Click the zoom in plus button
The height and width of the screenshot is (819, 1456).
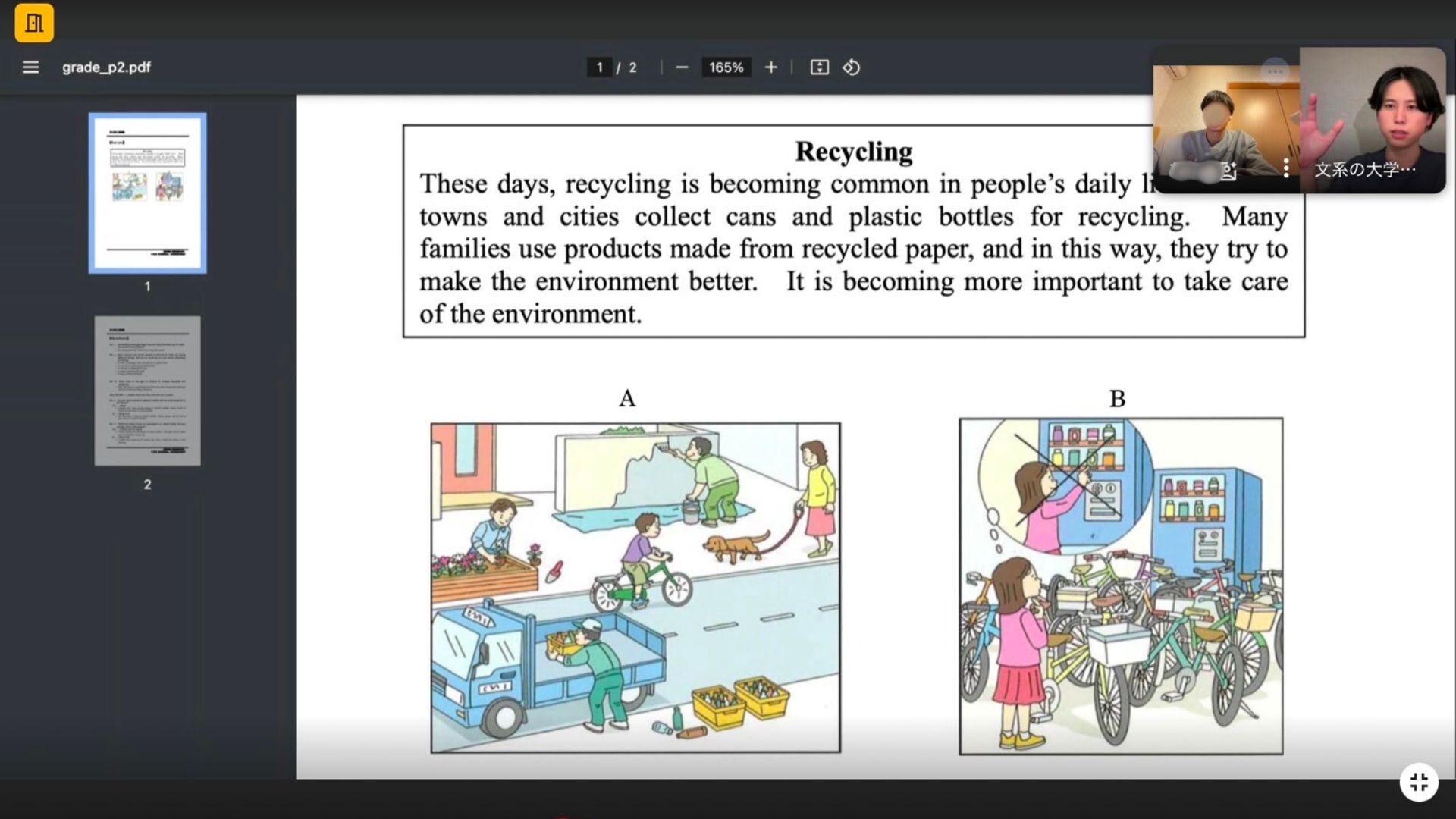coord(770,67)
